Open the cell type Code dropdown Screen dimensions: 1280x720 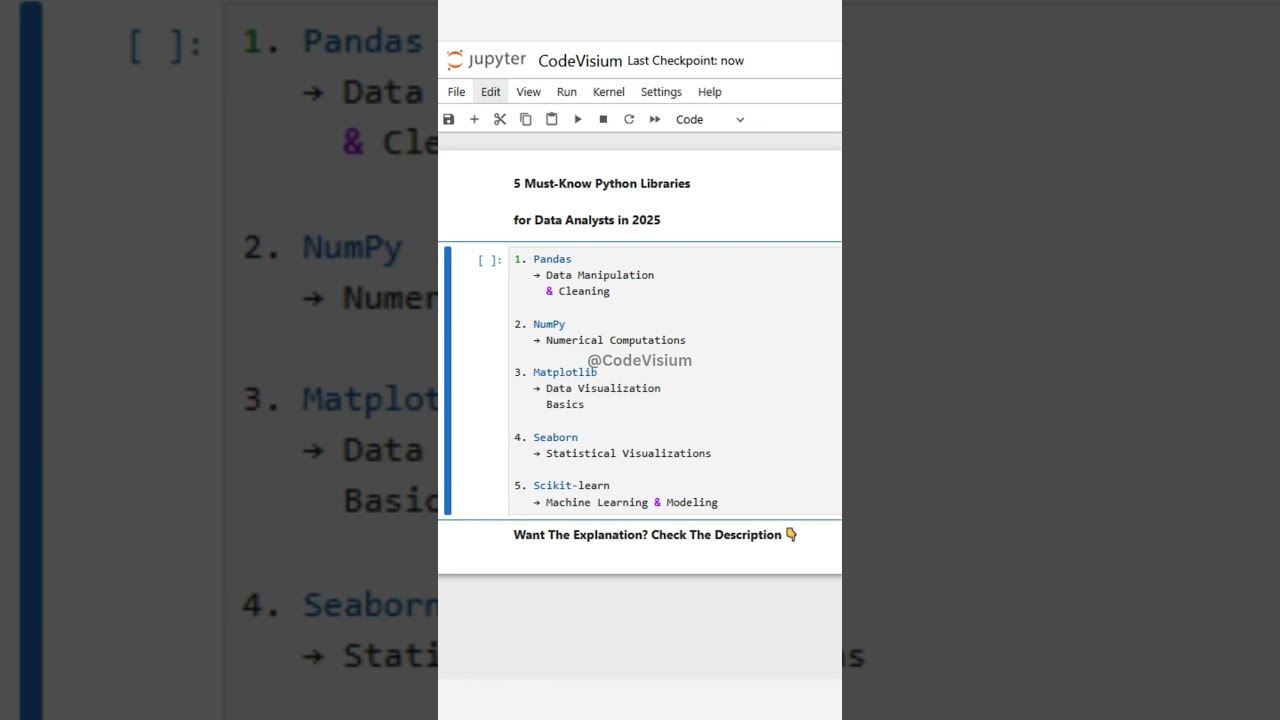point(710,119)
